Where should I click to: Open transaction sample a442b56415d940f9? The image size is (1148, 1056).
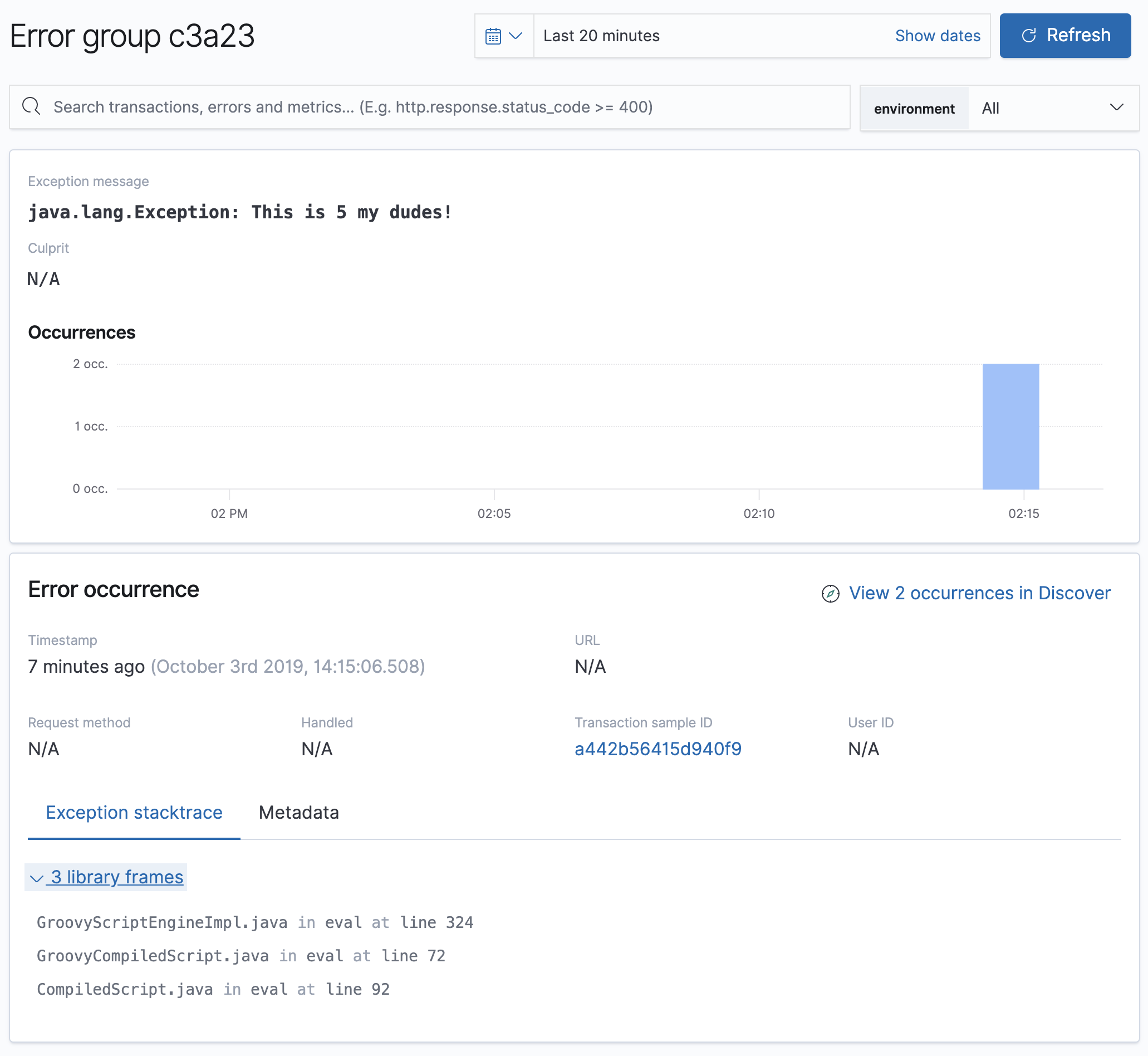tap(658, 749)
